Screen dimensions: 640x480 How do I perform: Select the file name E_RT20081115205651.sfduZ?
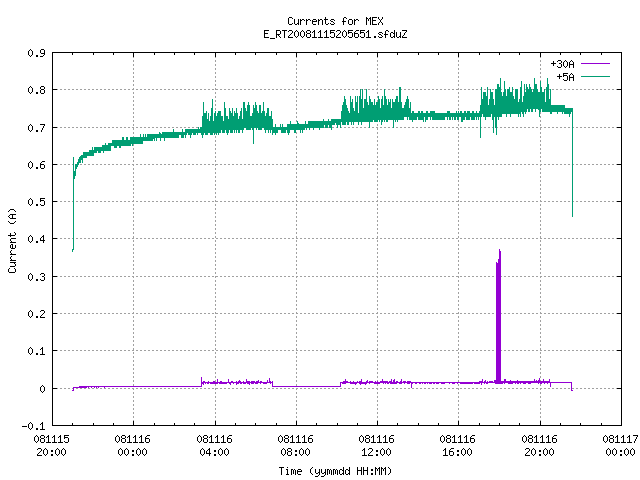coord(335,34)
